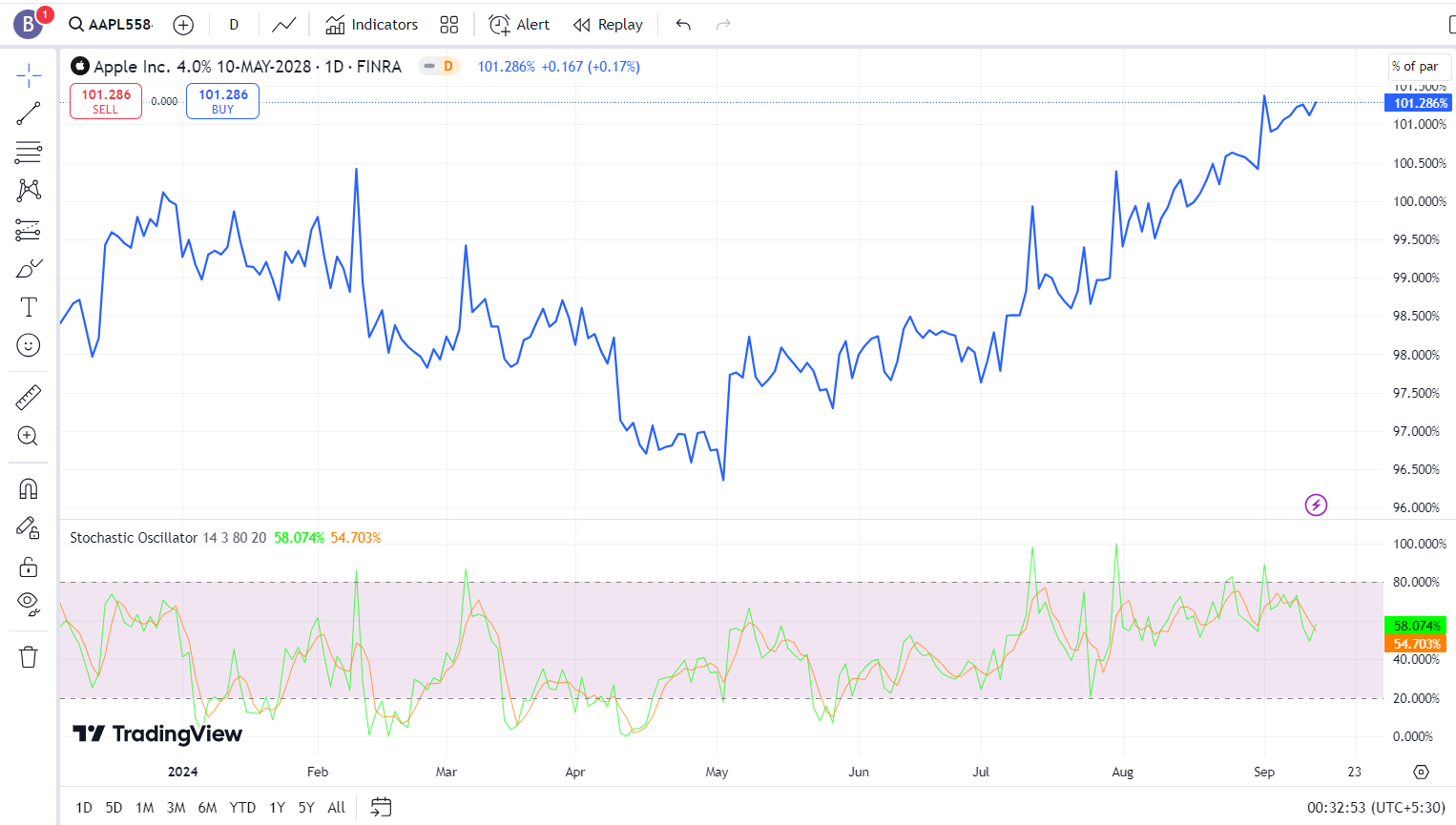Viewport: 1456px width, 825px height.
Task: Click the 101.286% current price label
Action: (1417, 103)
